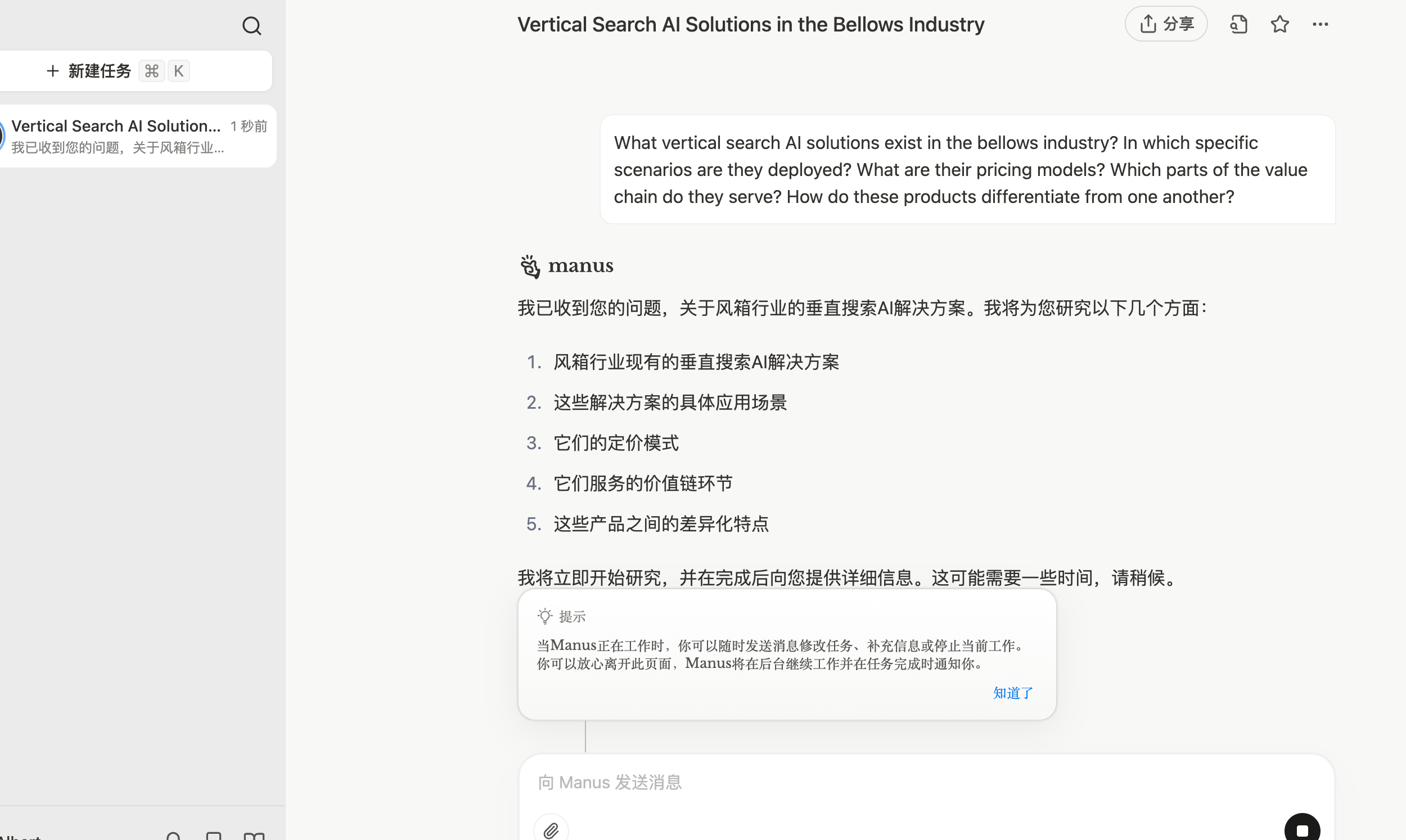1406x840 pixels.
Task: Stop the running task with the black stop button
Action: pyautogui.click(x=1302, y=829)
